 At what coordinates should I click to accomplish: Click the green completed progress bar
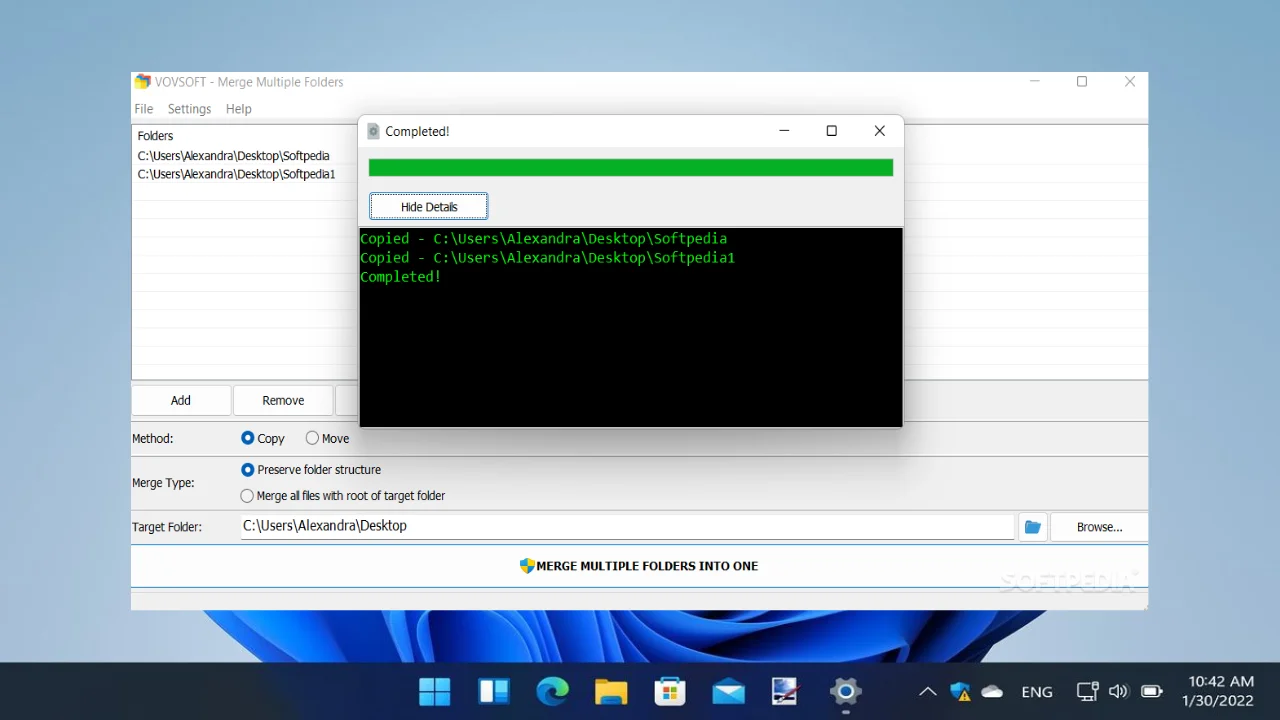point(631,168)
